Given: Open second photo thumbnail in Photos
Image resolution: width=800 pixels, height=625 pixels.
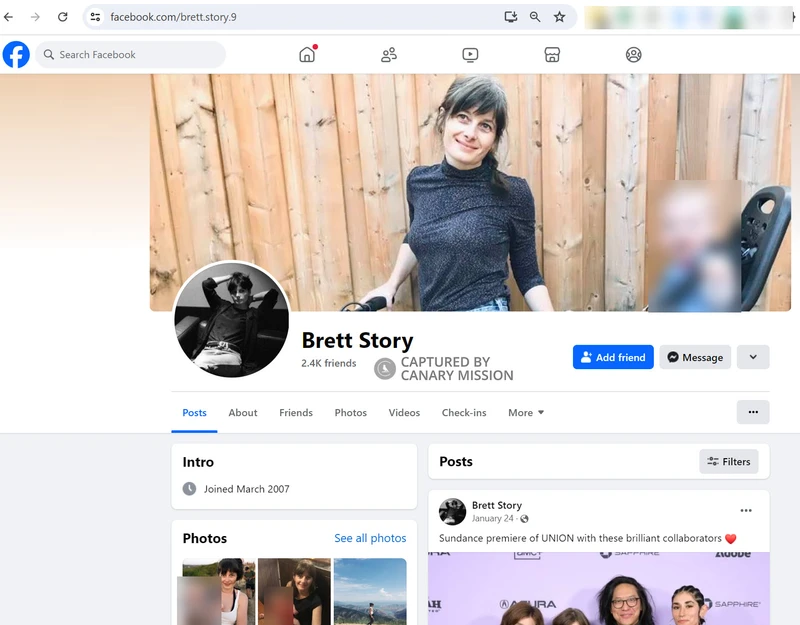Looking at the screenshot, I should pos(294,591).
